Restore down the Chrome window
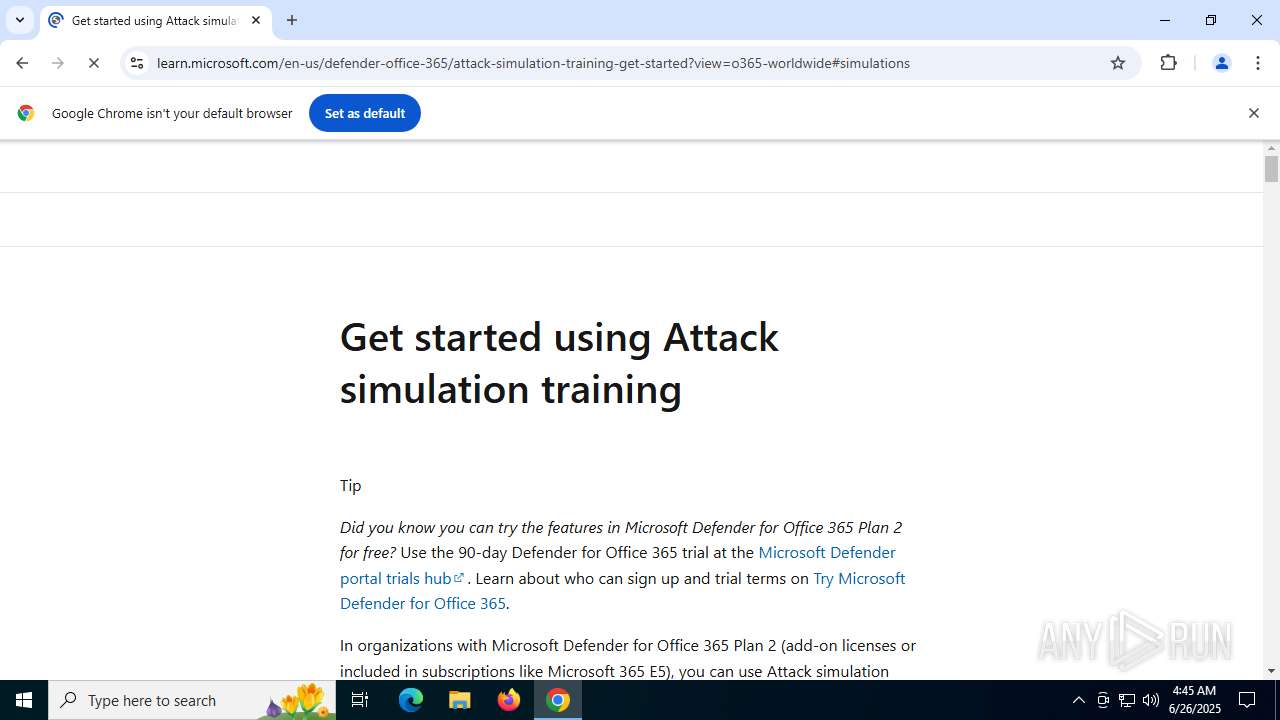The image size is (1280, 720). (1211, 20)
